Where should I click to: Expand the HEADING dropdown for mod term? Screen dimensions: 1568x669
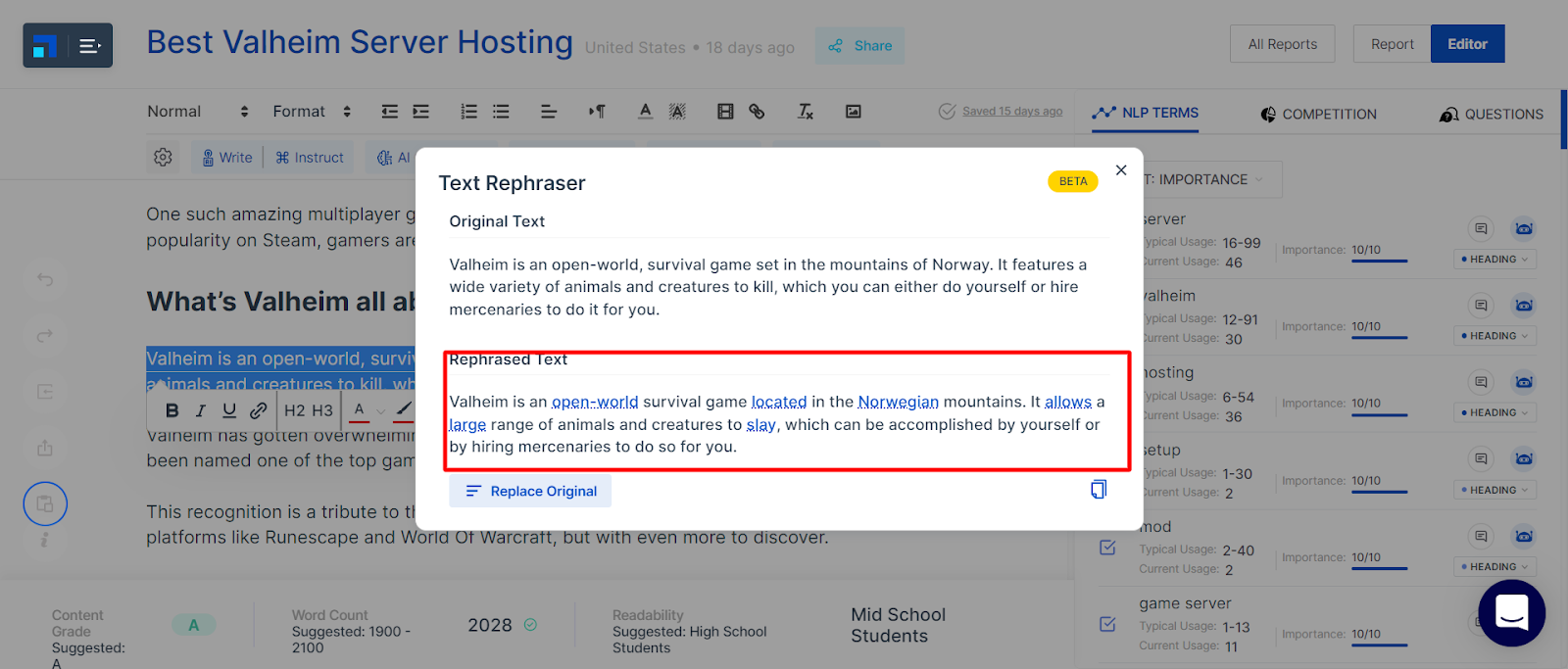click(1494, 566)
